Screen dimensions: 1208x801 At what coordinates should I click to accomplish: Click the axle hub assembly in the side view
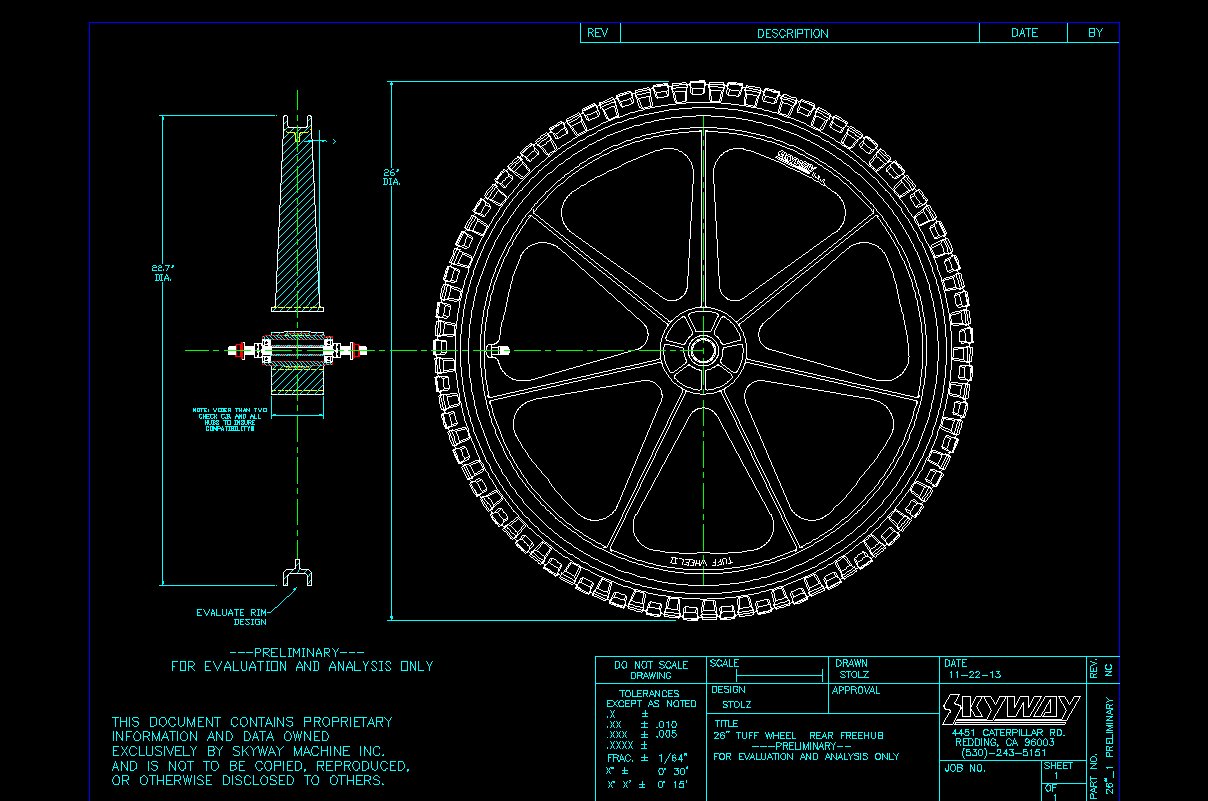297,350
